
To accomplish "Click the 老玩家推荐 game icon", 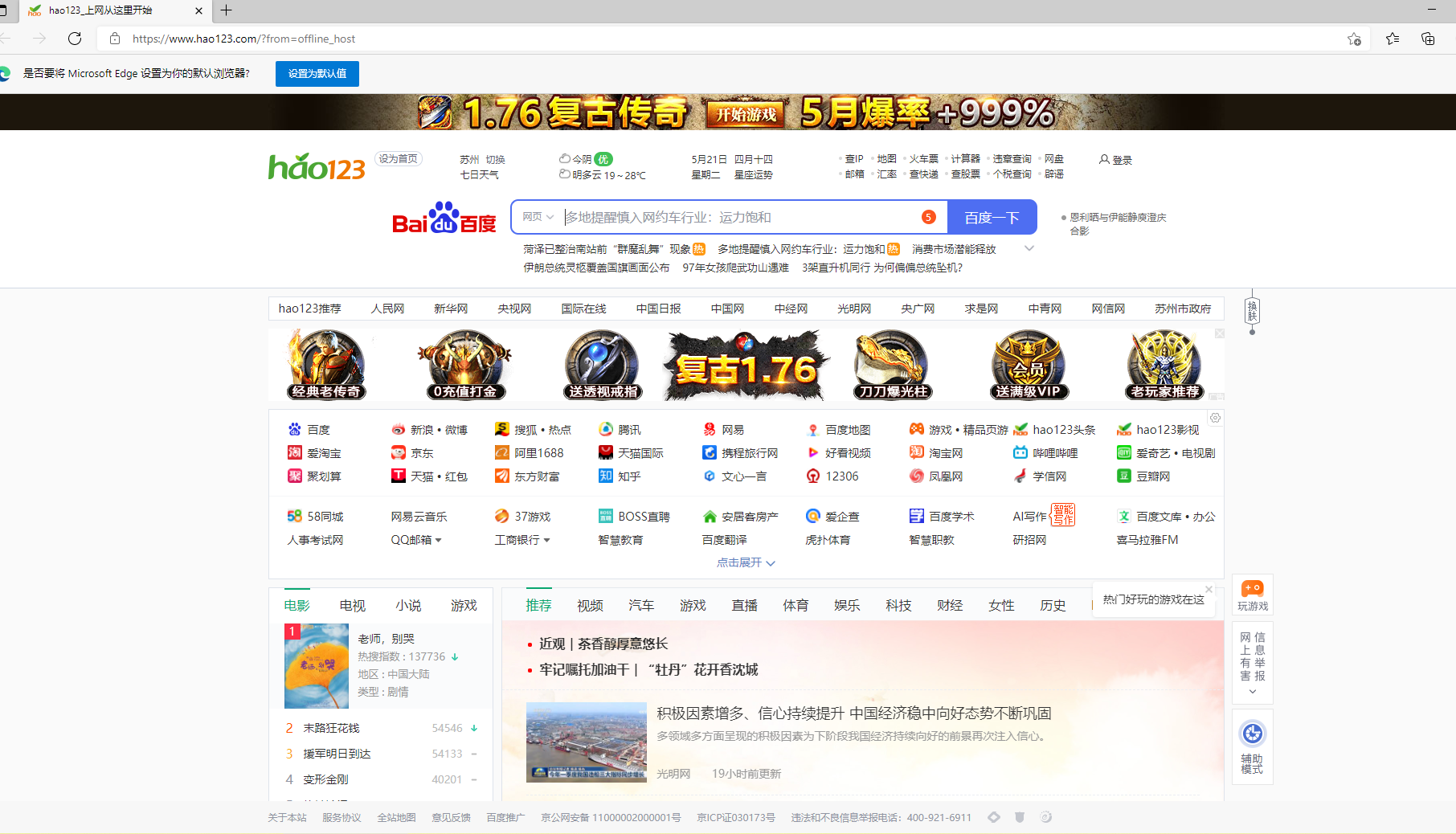I will [1164, 366].
